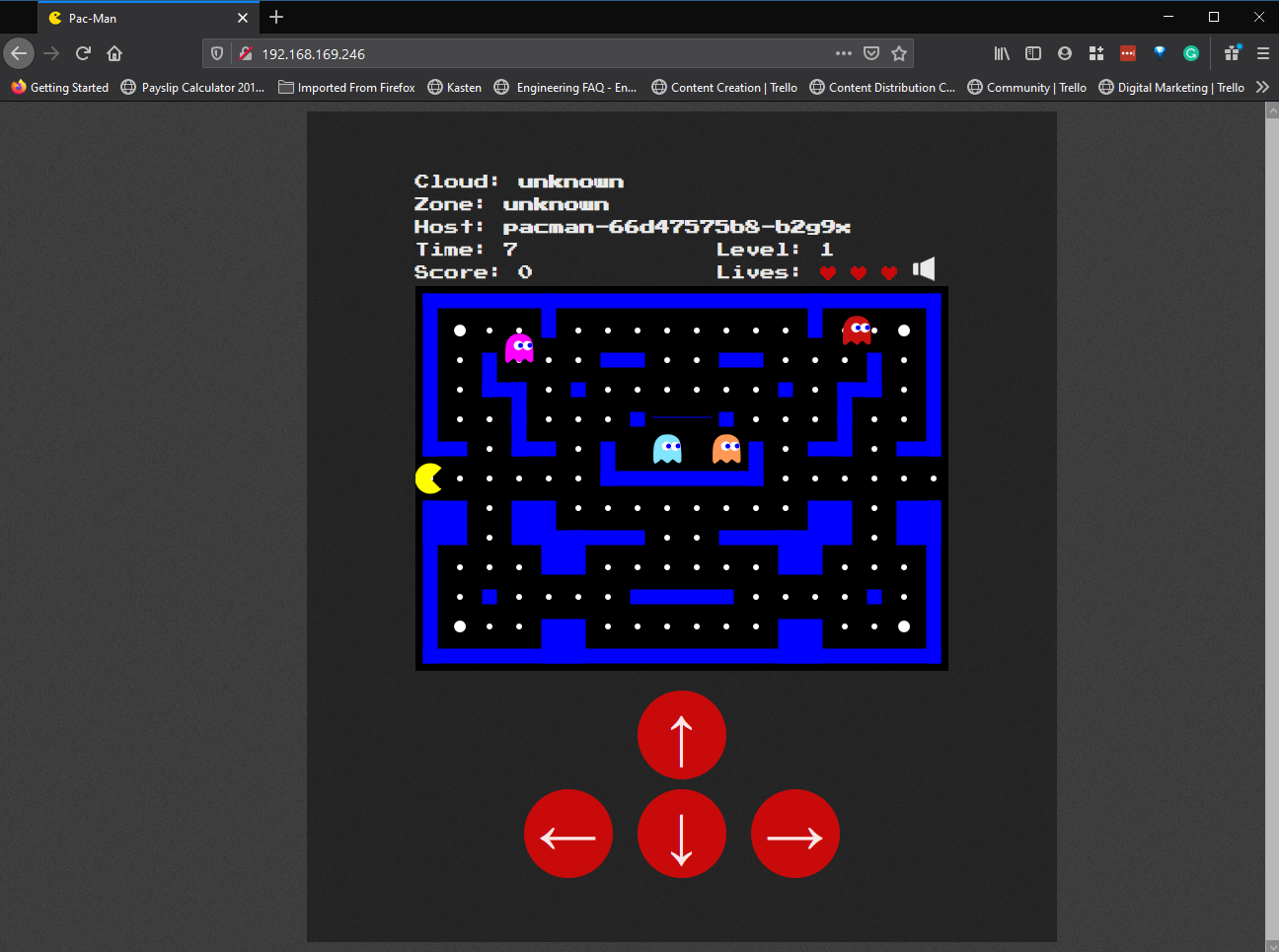Open the Library icon in toolbar
Screen dimensions: 1279x952
1002,53
